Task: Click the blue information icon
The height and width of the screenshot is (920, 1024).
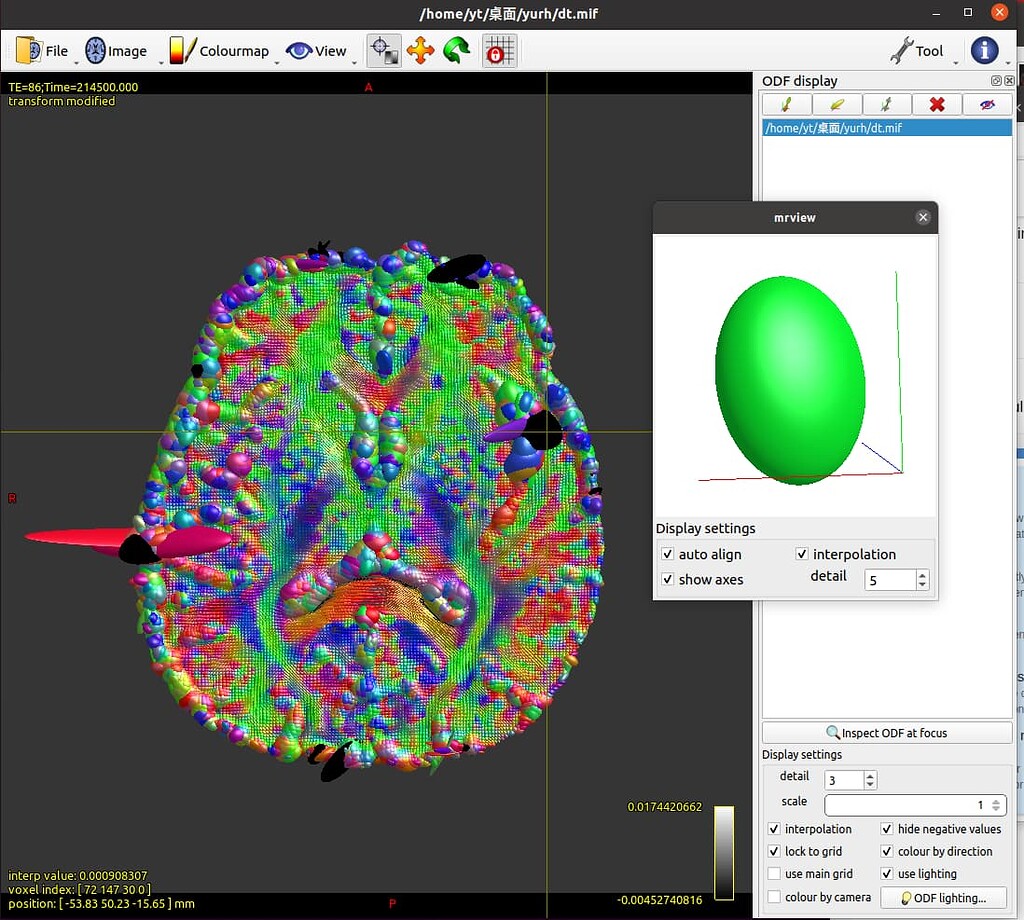Action: 984,50
